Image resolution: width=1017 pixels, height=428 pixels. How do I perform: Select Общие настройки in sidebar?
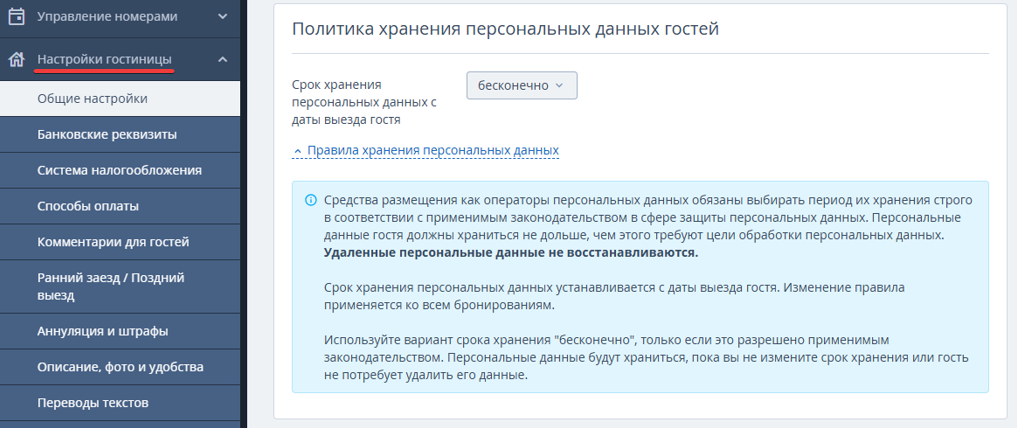[x=120, y=99]
